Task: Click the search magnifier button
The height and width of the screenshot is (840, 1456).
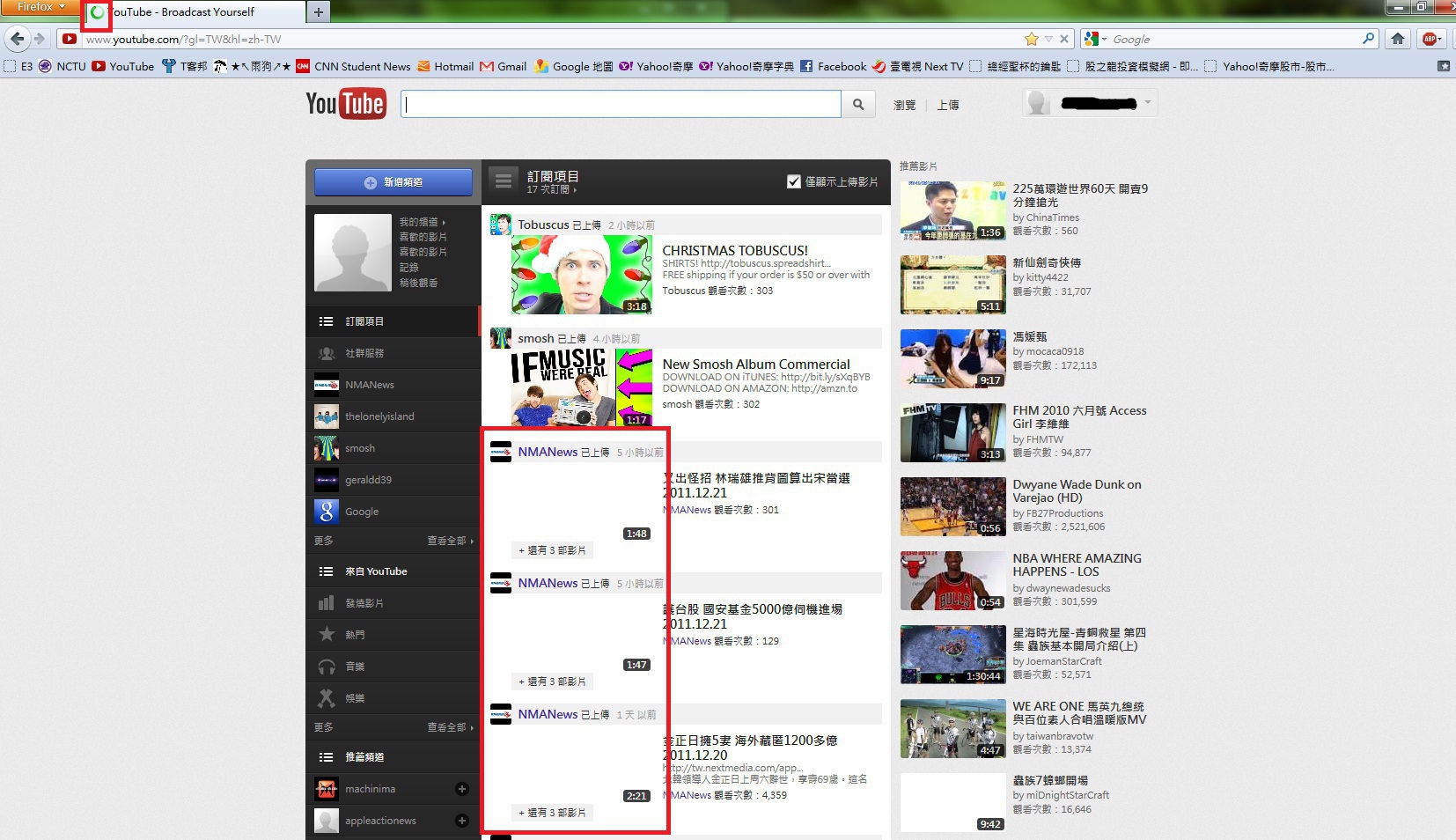Action: (x=858, y=104)
